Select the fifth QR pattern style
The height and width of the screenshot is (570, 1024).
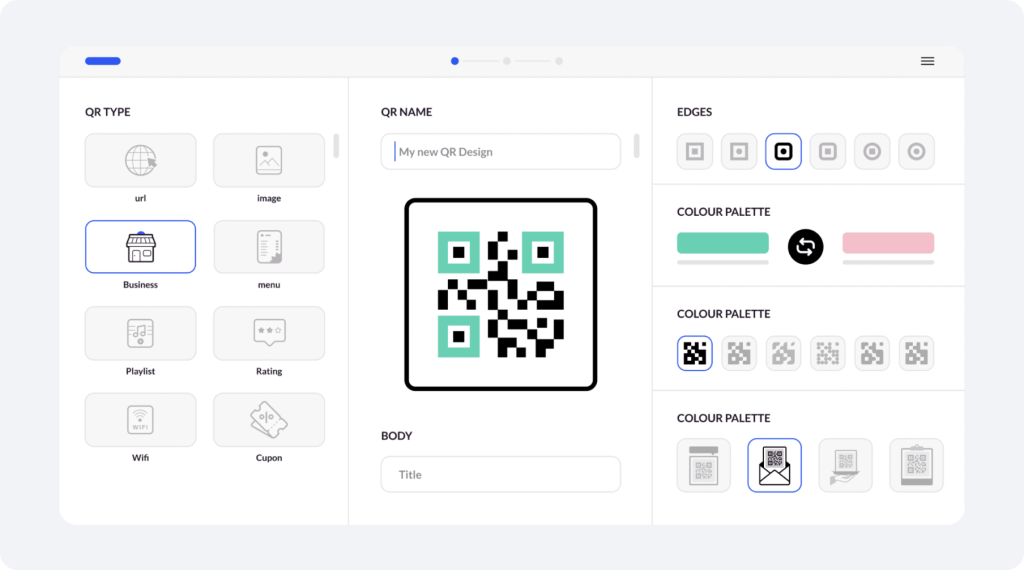[x=872, y=353]
